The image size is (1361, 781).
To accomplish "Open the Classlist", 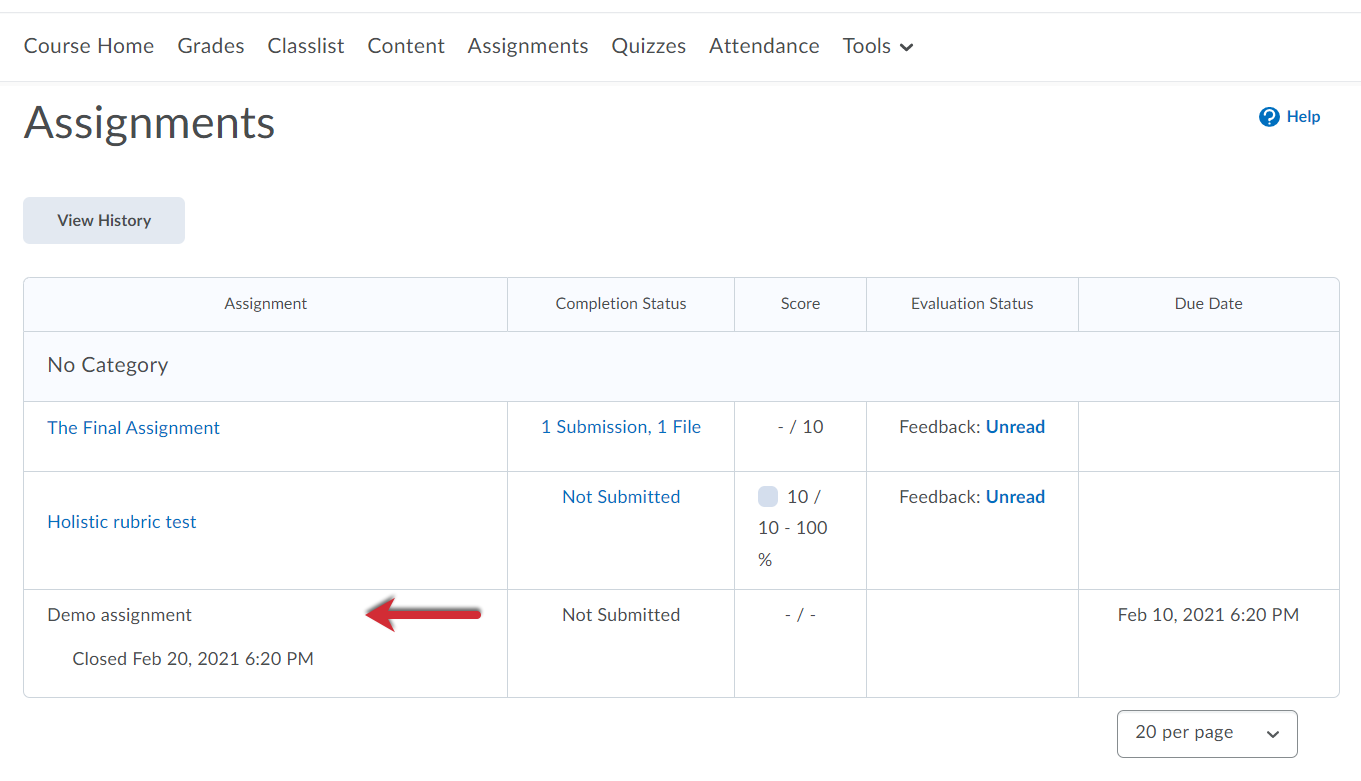I will 305,46.
